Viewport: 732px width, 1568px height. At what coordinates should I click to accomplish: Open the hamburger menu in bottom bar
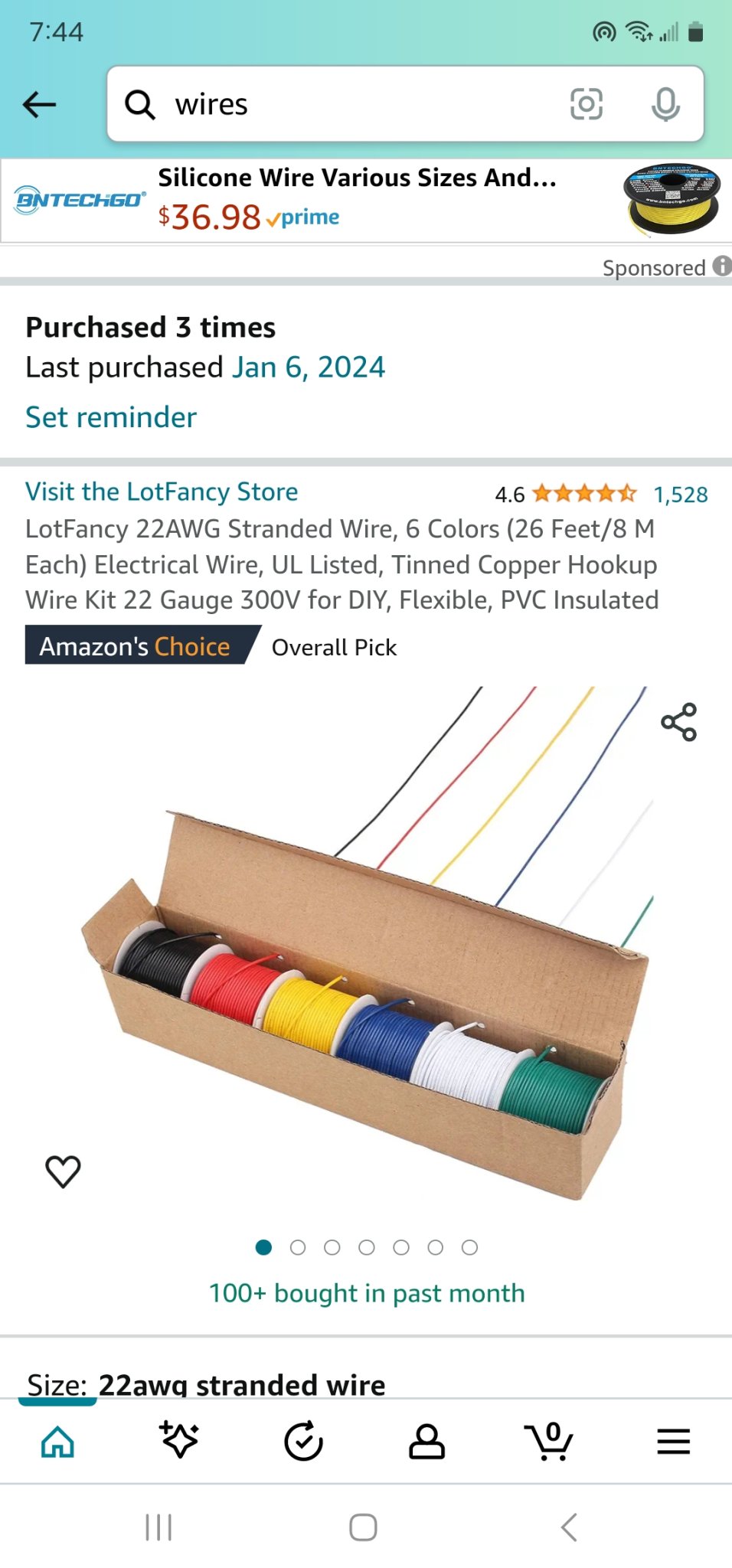point(674,1442)
